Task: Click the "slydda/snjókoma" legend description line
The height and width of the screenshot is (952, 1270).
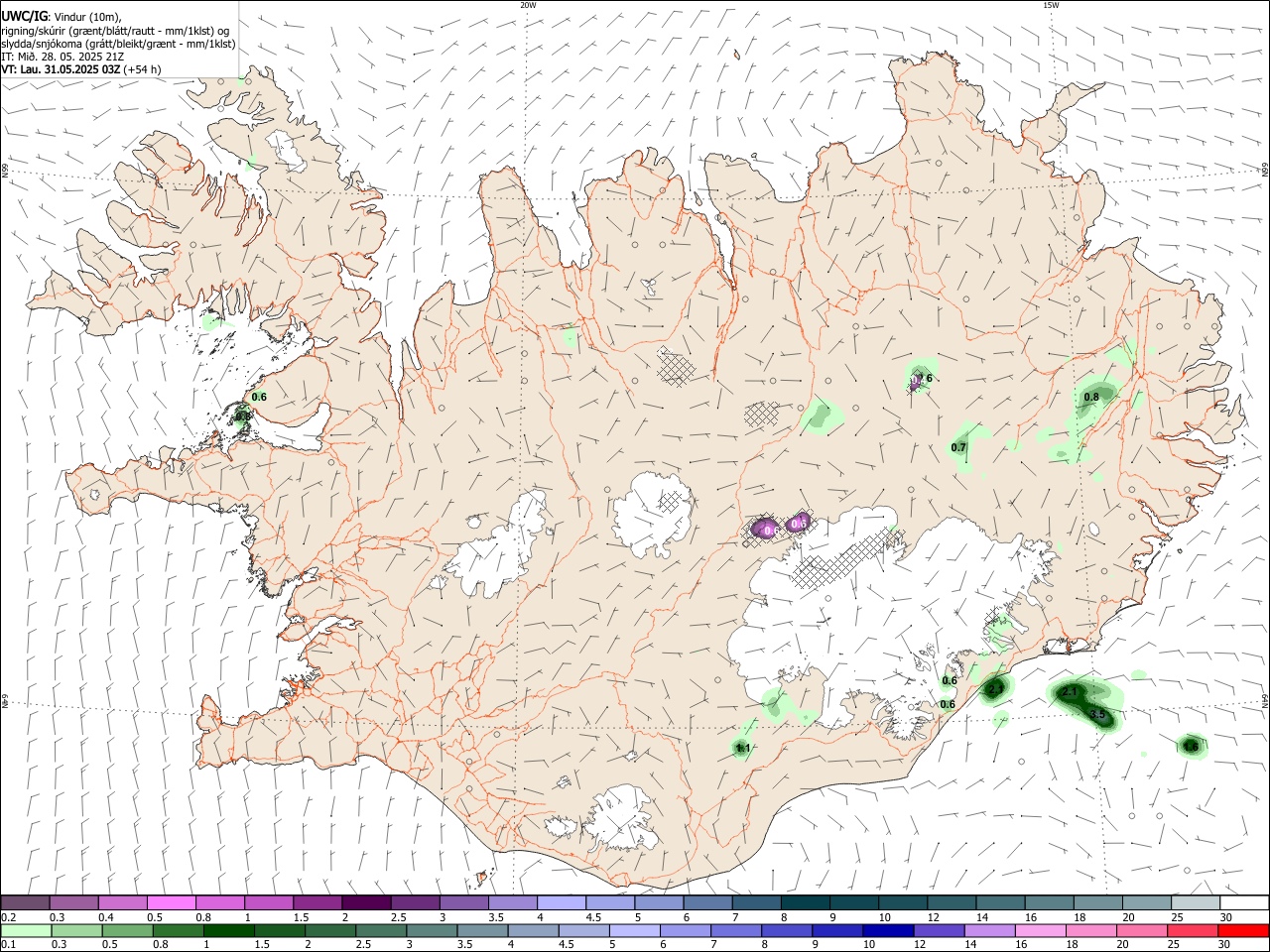Action: (x=118, y=44)
